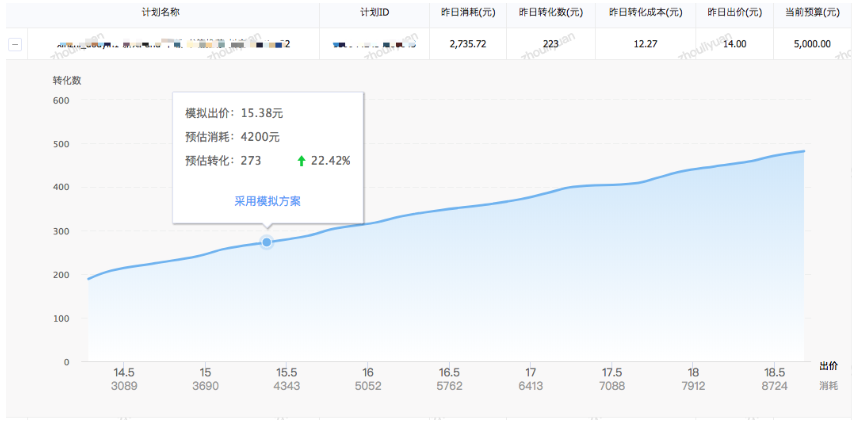Click the 7088 spend axis value
Screen dimensions: 866x433
(612, 386)
